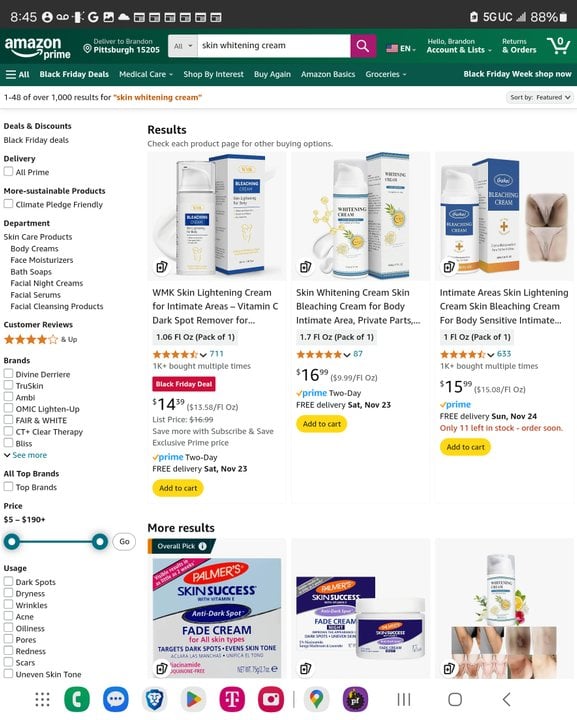577x720 pixels.
Task: Tap the view-in-room icon on WMK product image
Action: (x=162, y=267)
